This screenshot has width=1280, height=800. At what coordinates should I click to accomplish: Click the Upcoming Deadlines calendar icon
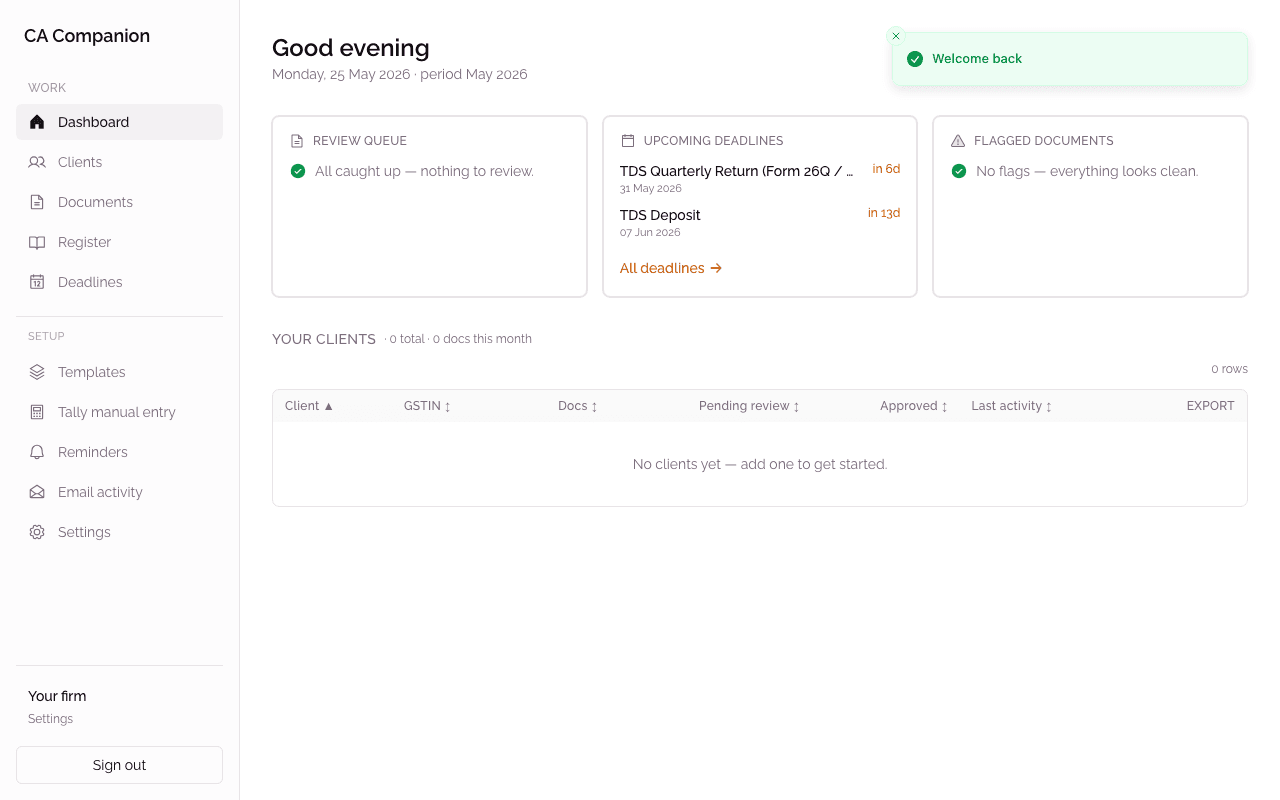point(628,141)
